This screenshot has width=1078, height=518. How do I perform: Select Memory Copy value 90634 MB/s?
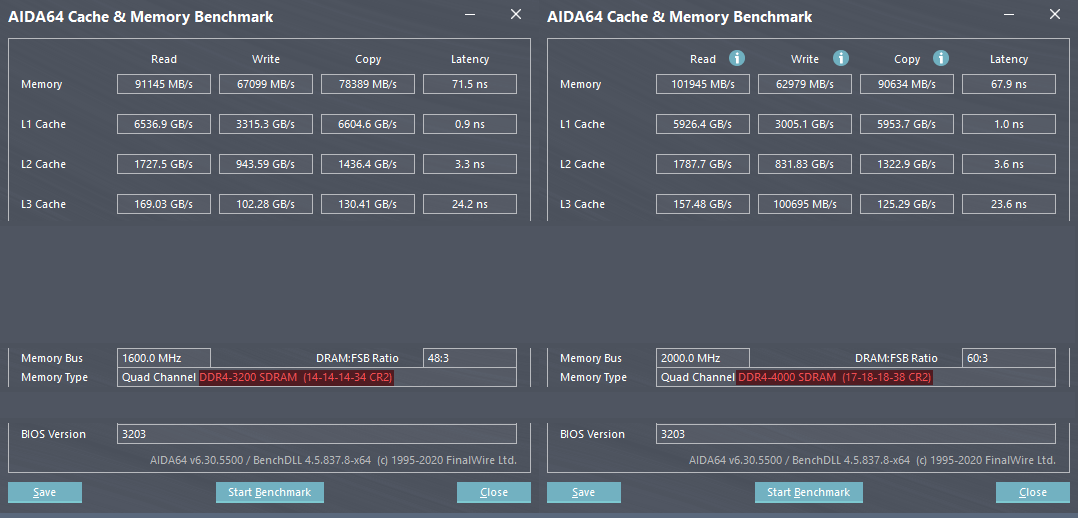click(907, 85)
